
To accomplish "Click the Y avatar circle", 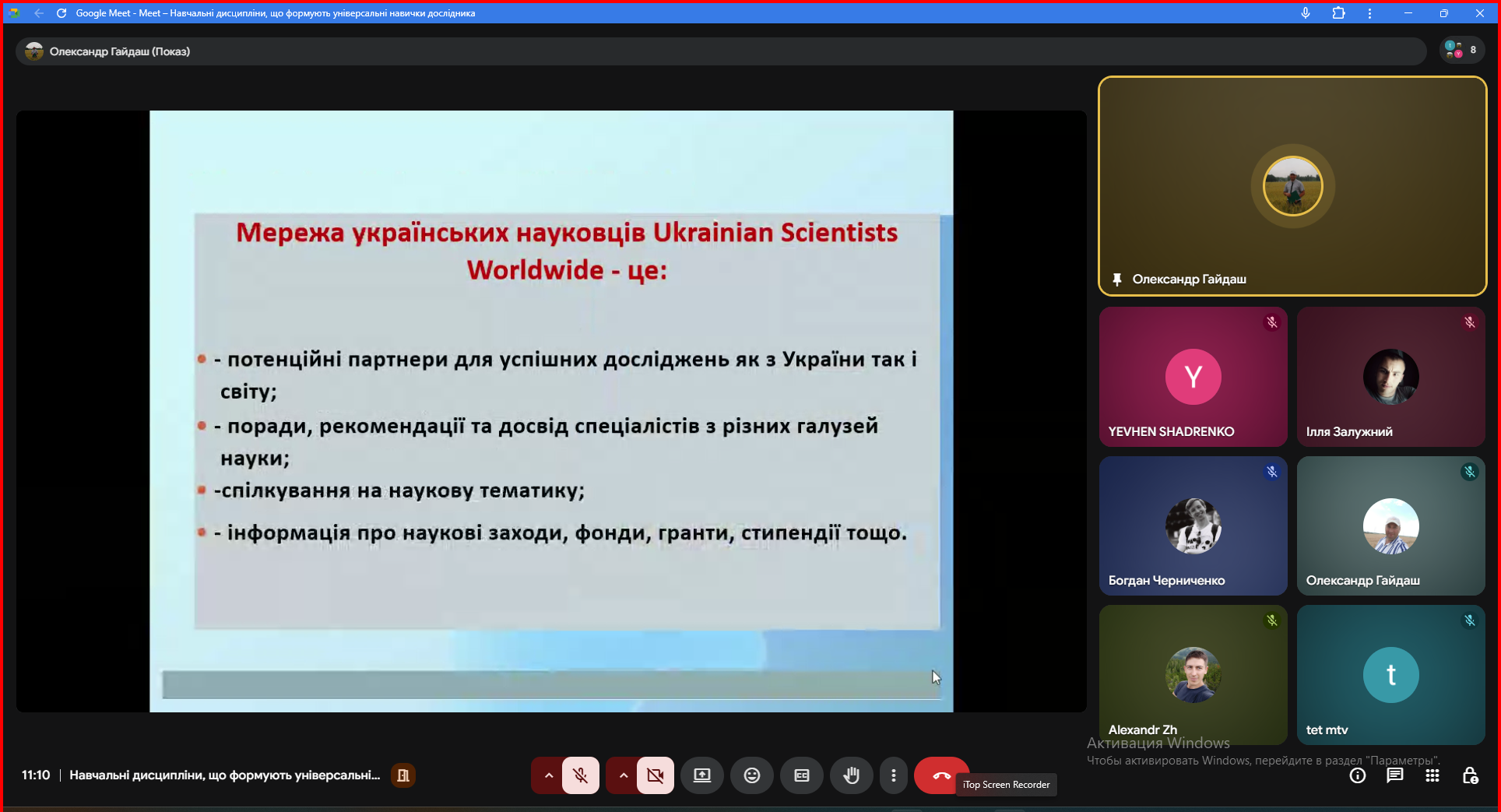I will tap(1193, 377).
